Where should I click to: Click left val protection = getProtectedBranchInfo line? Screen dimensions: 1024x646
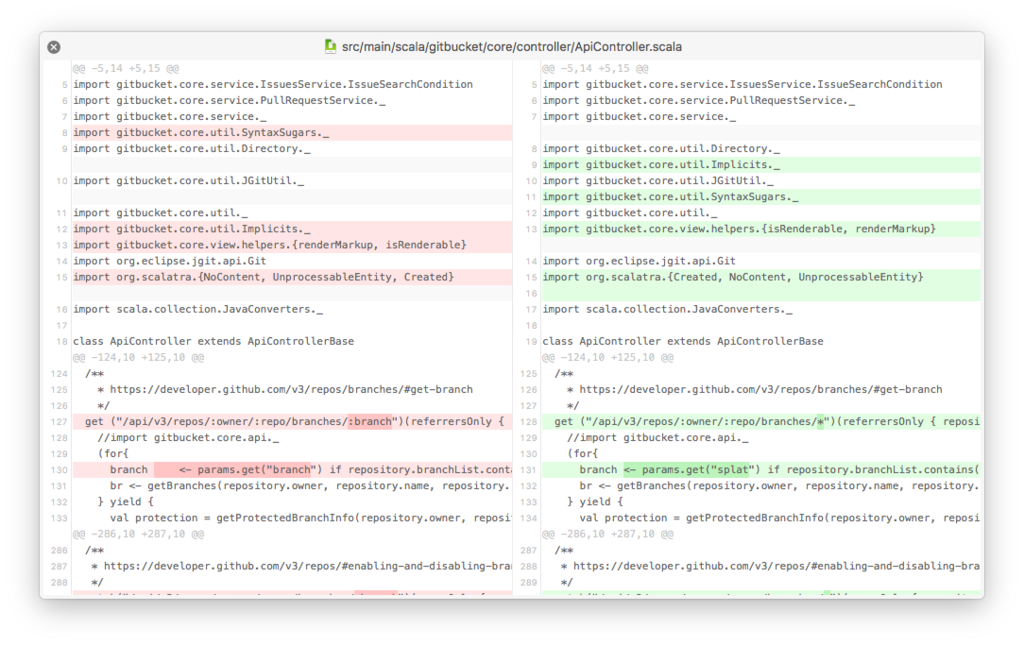coord(310,518)
